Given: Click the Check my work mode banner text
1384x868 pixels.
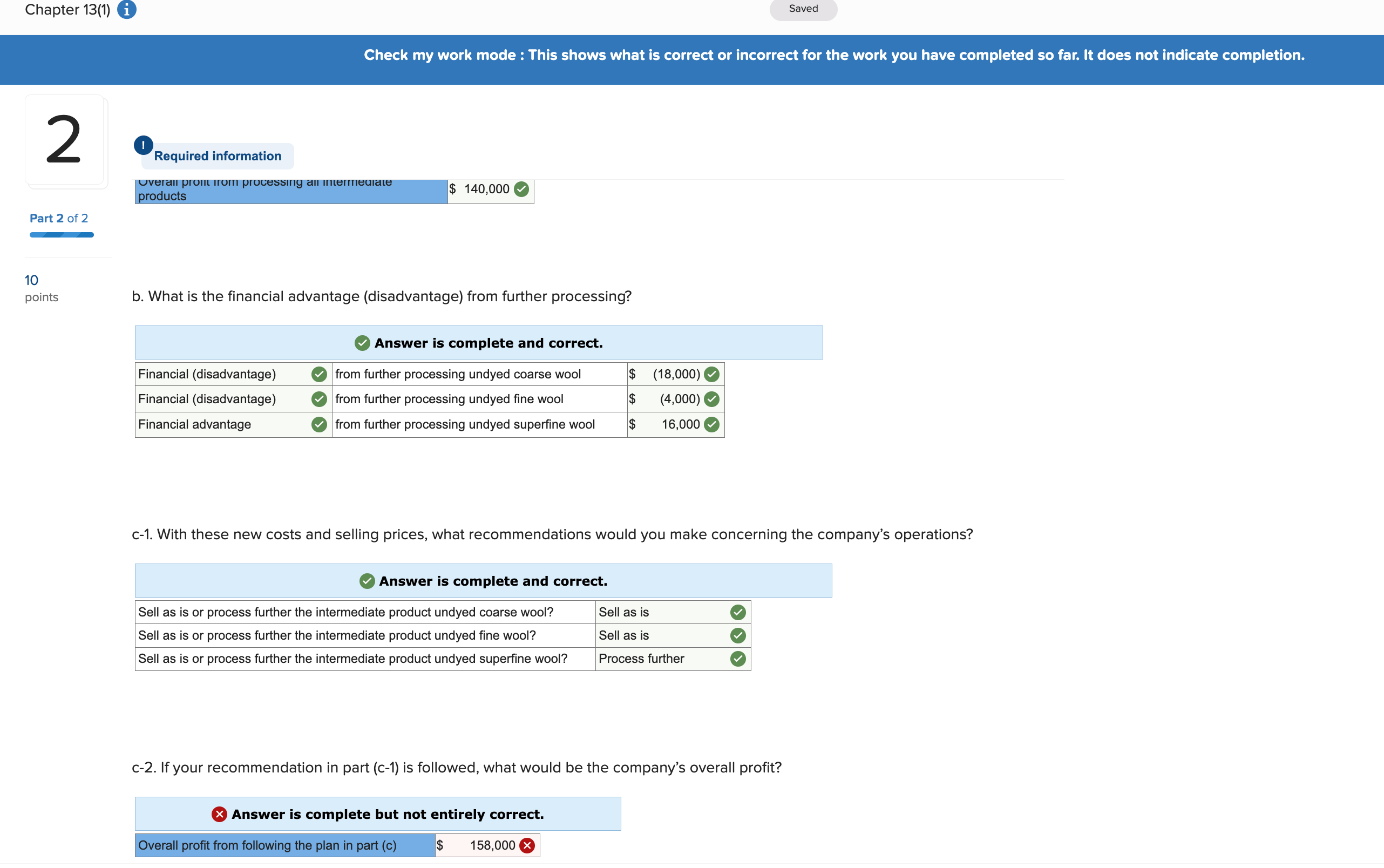Looking at the screenshot, I should 834,55.
